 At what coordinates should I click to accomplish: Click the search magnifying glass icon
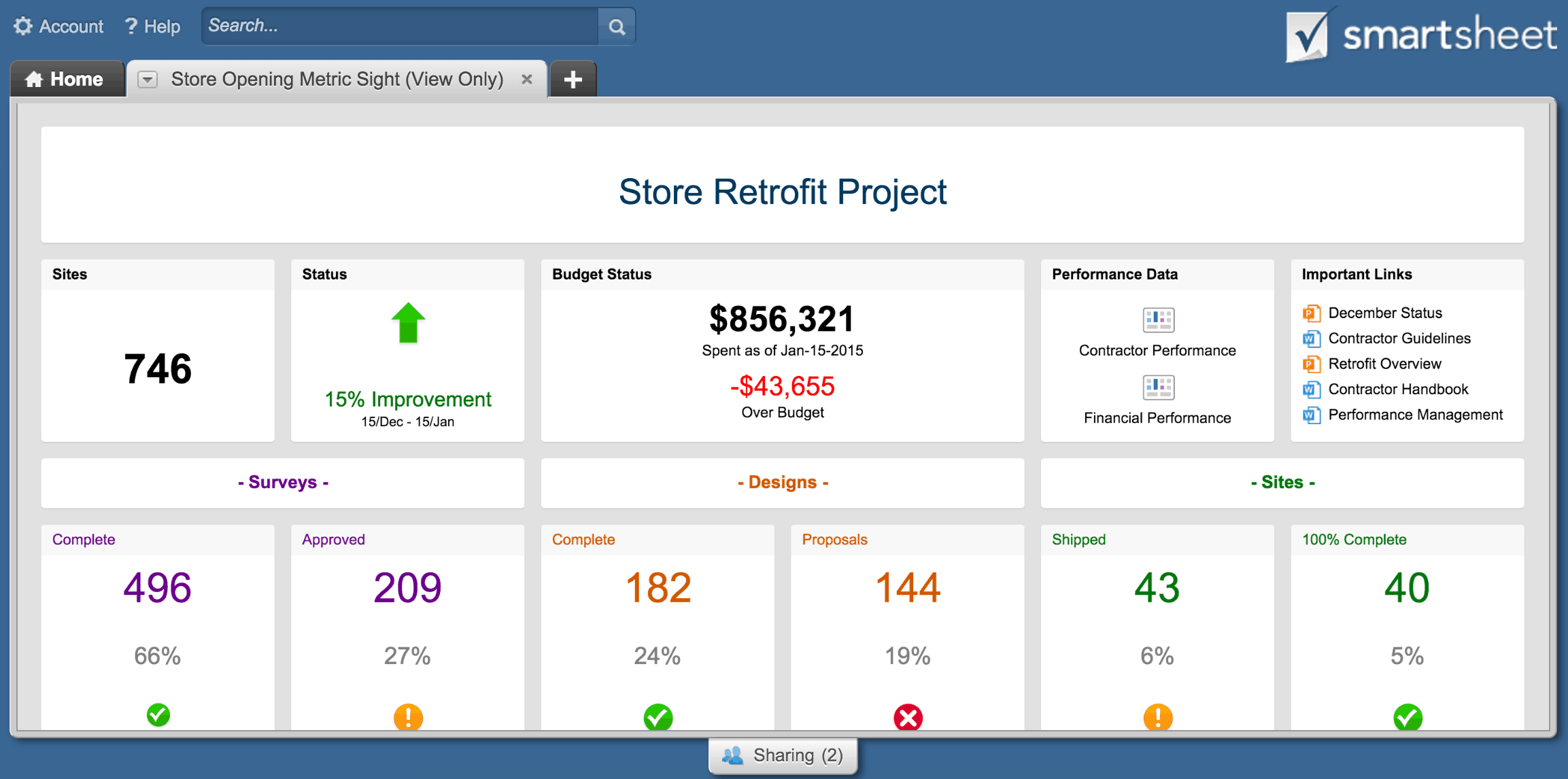click(615, 27)
